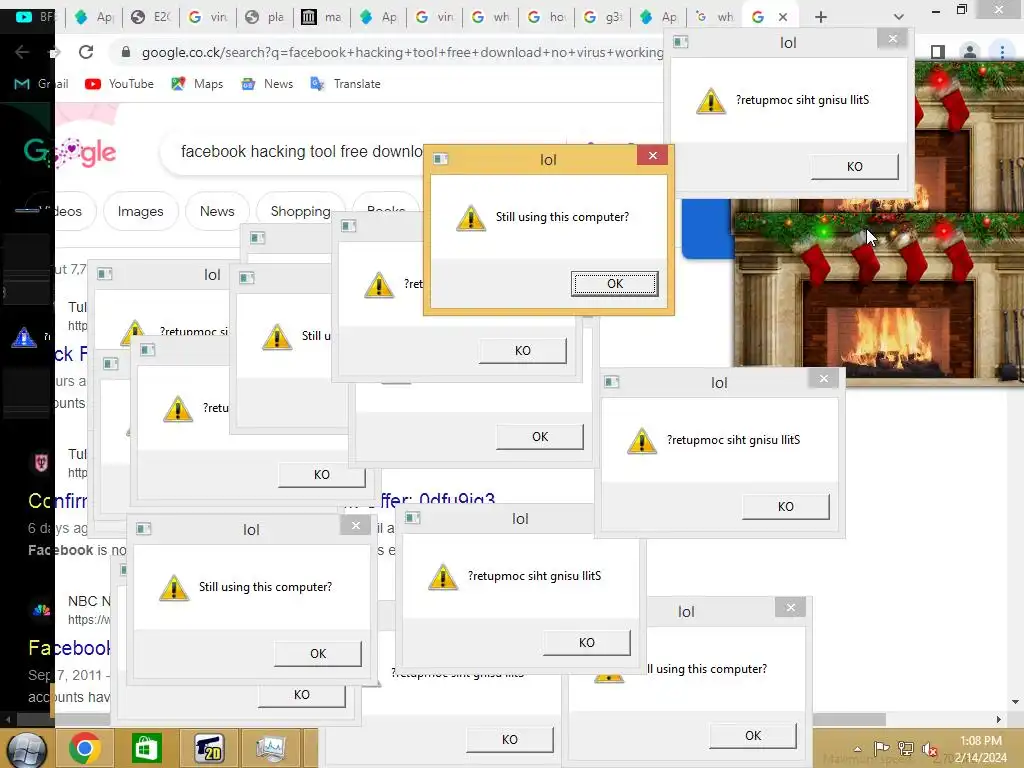Click KO in the mirrored lol dialog overlapping Chrome's toolbar
The image size is (1024, 768).
tap(854, 167)
